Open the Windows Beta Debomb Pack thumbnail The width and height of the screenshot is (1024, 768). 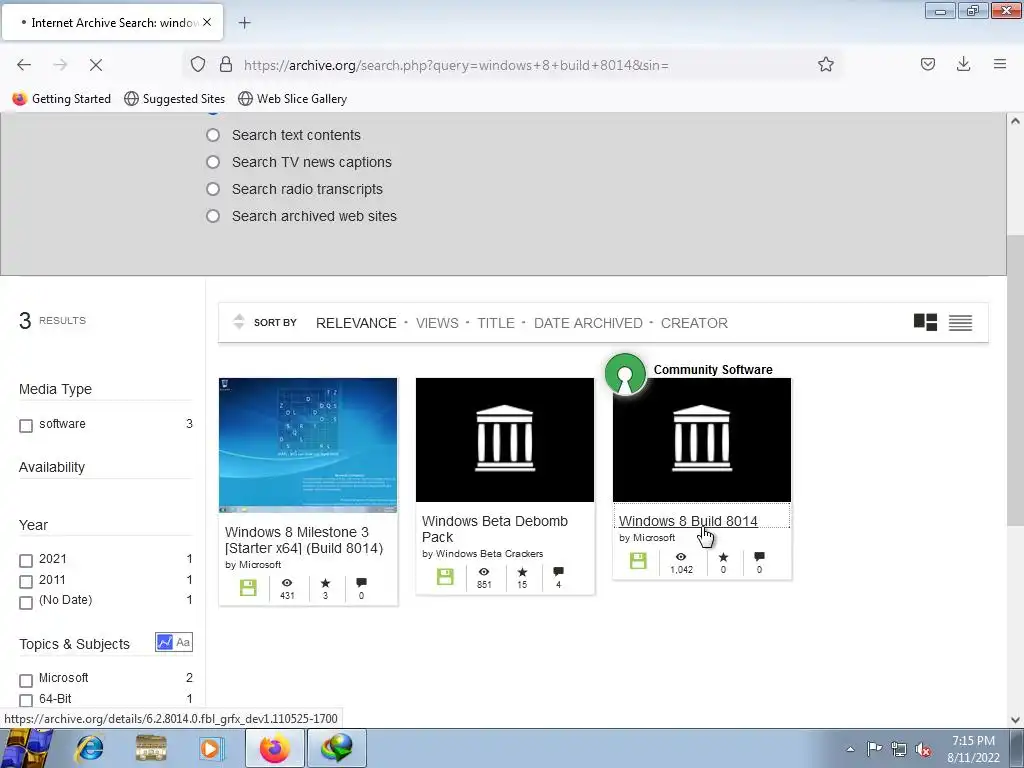point(505,440)
